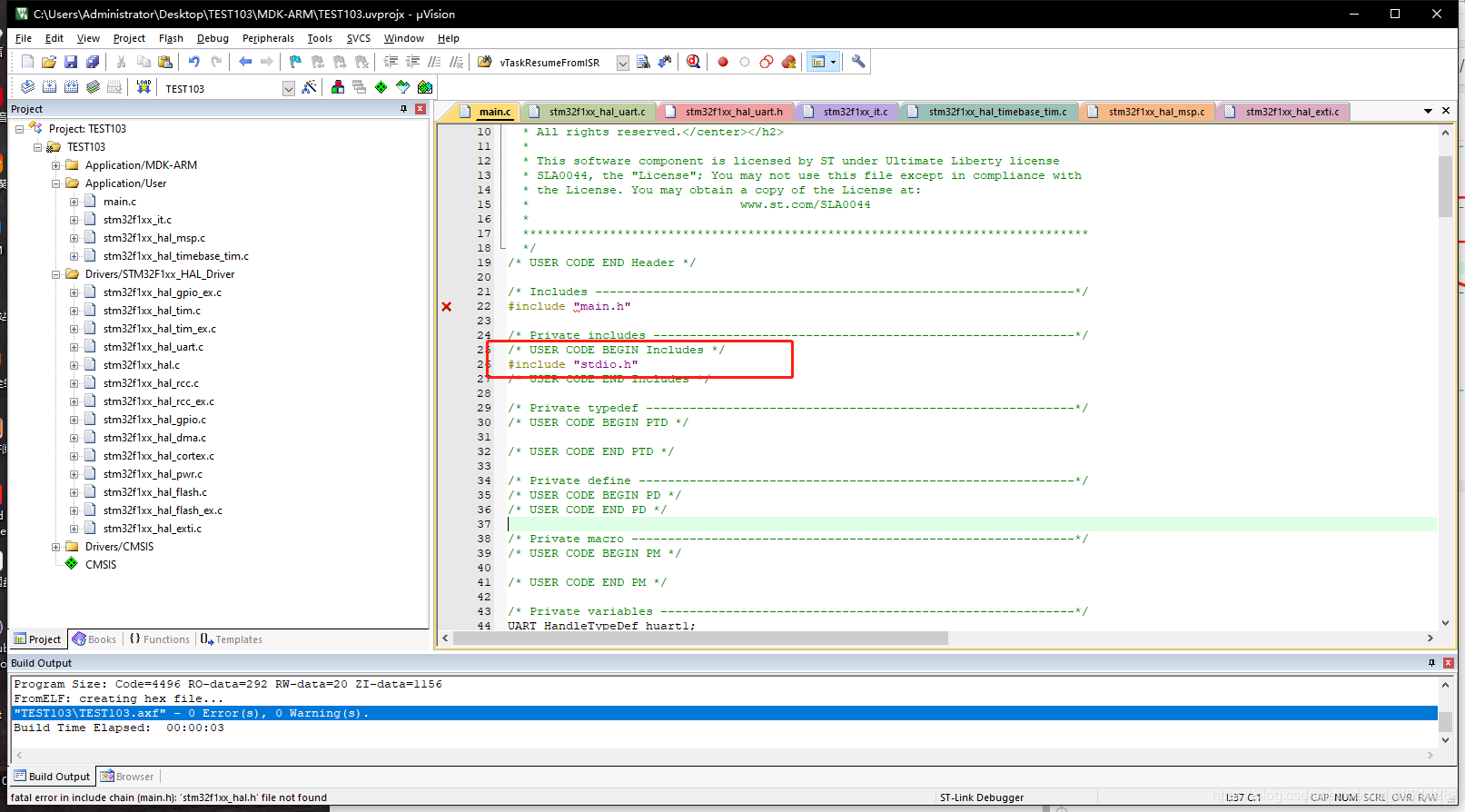
Task: Select stm32f1xx_hal_gpio.c in project tree
Action: tap(154, 420)
